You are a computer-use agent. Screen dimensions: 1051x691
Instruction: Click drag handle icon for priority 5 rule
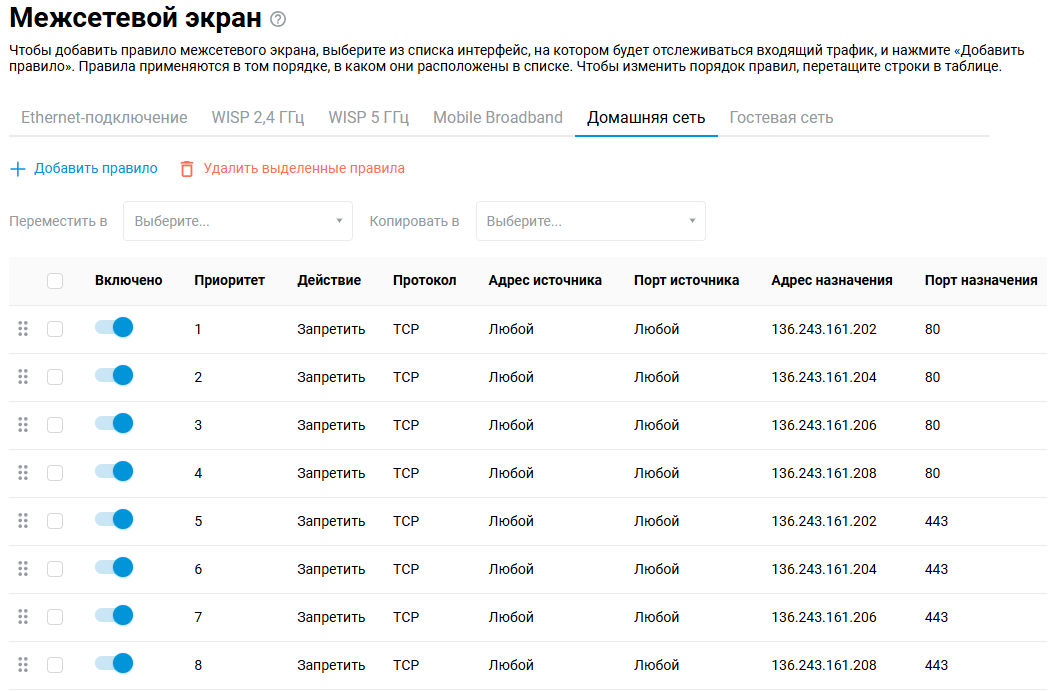click(23, 521)
